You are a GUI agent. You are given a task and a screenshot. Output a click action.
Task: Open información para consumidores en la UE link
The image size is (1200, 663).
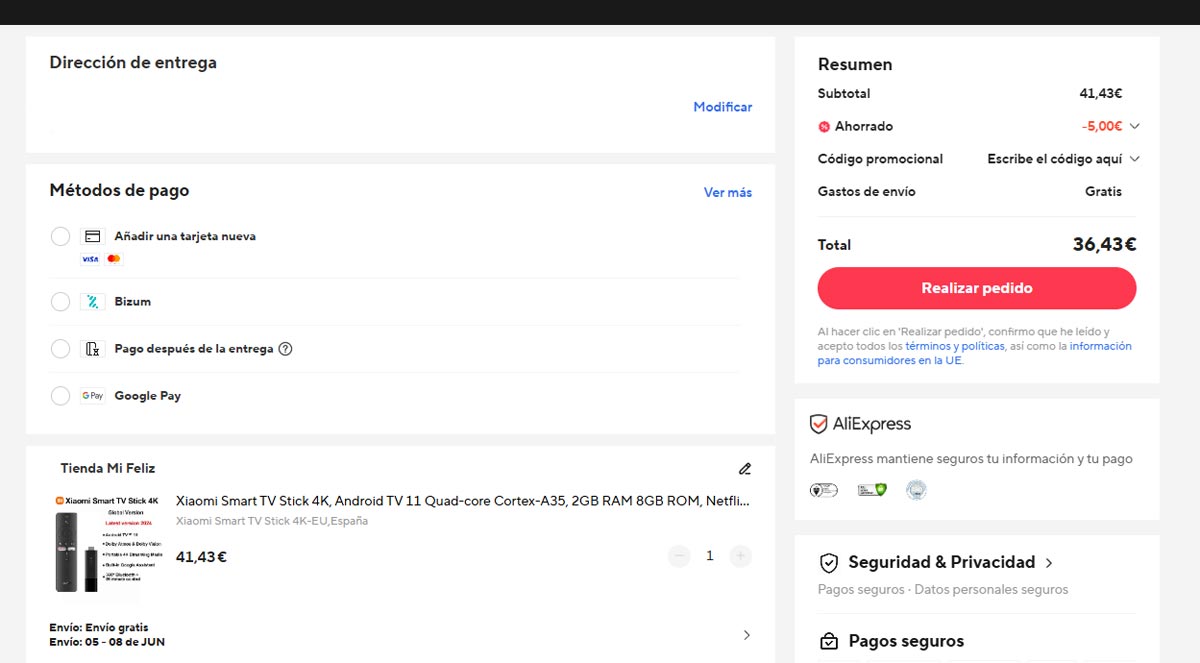pos(975,353)
